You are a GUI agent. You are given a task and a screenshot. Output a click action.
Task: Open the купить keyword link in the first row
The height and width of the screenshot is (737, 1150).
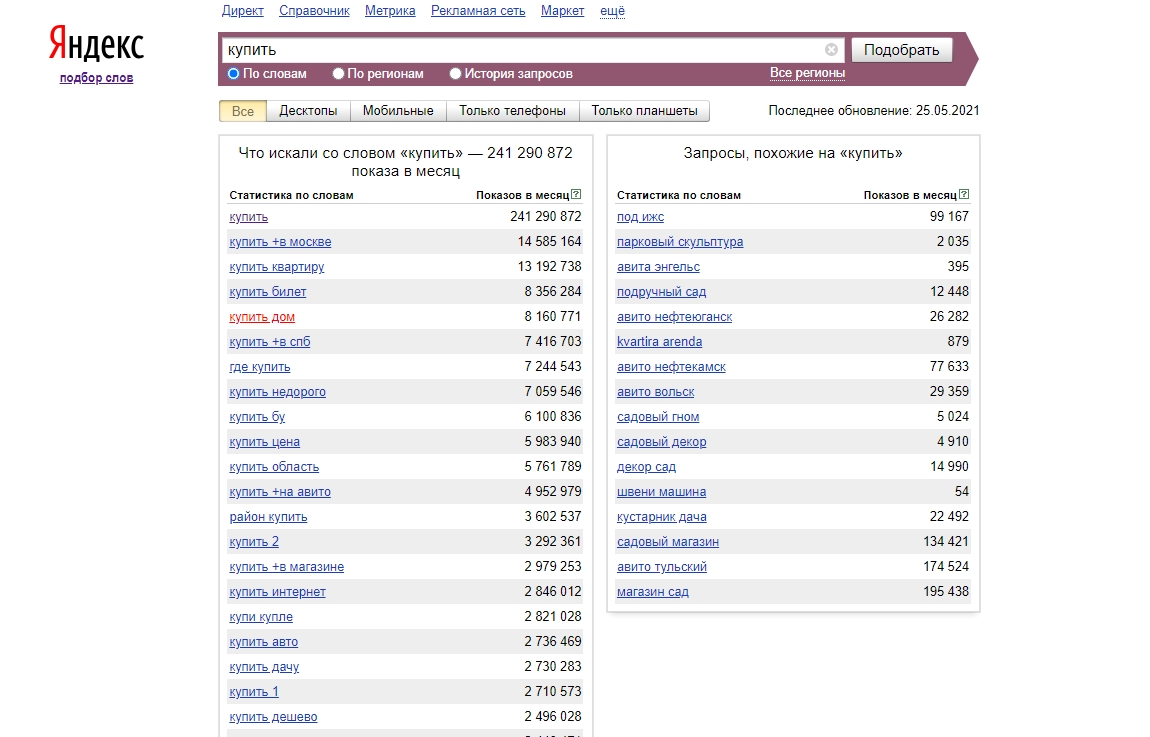tap(249, 217)
